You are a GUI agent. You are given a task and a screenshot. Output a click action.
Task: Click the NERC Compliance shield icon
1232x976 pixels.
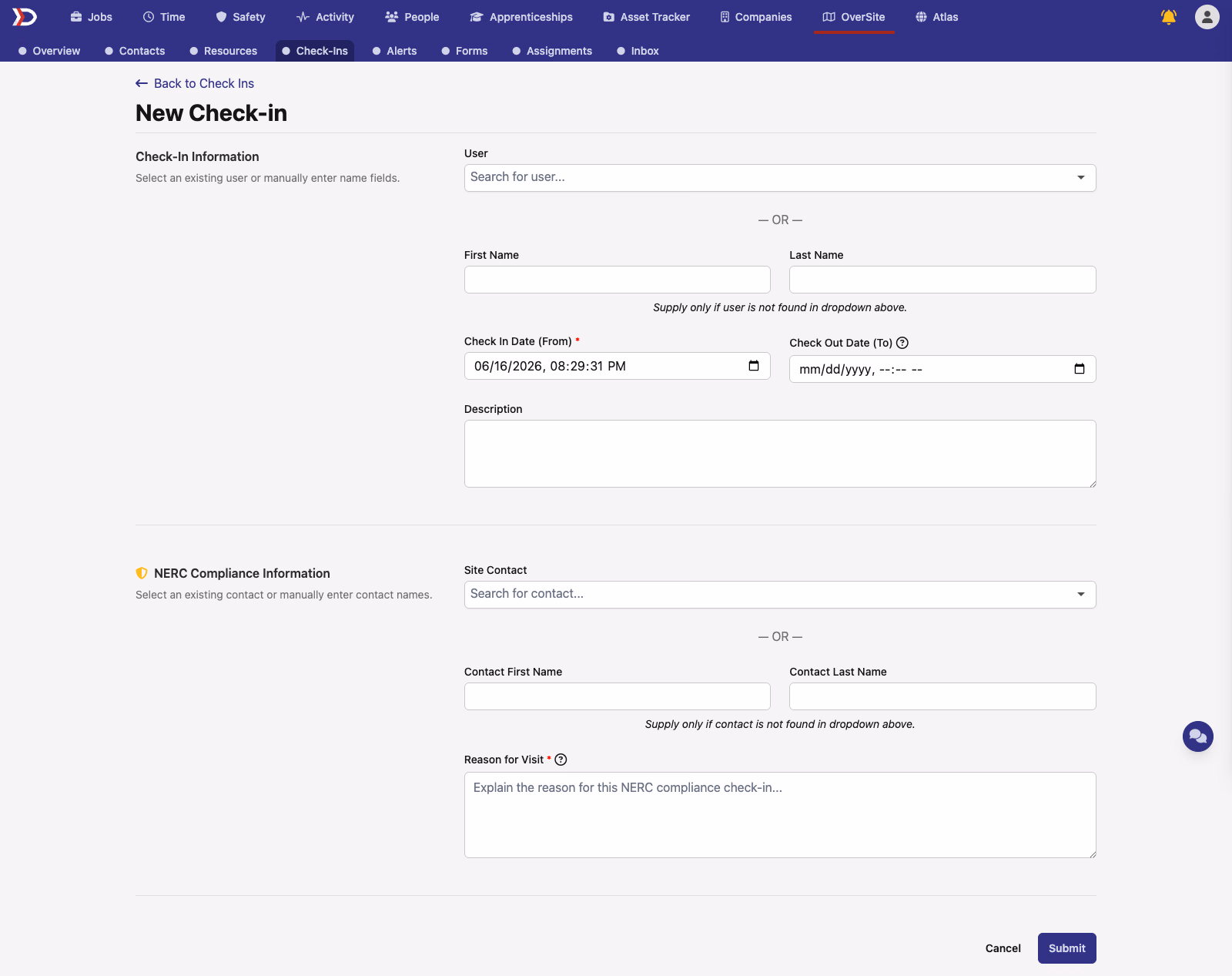click(x=142, y=573)
